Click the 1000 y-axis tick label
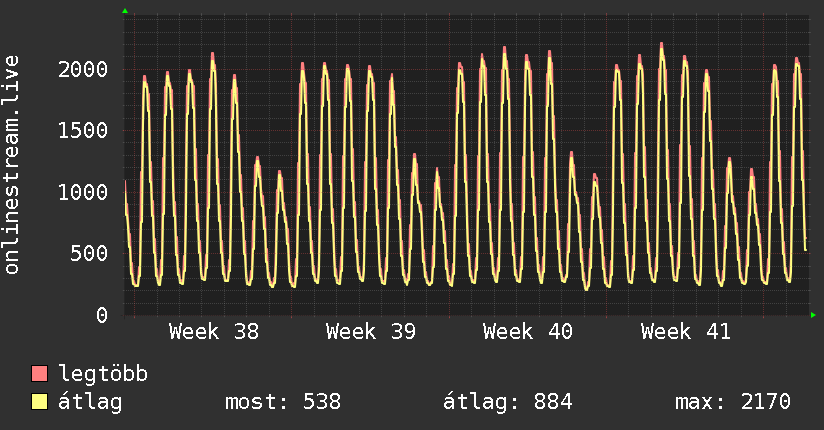 click(83, 192)
